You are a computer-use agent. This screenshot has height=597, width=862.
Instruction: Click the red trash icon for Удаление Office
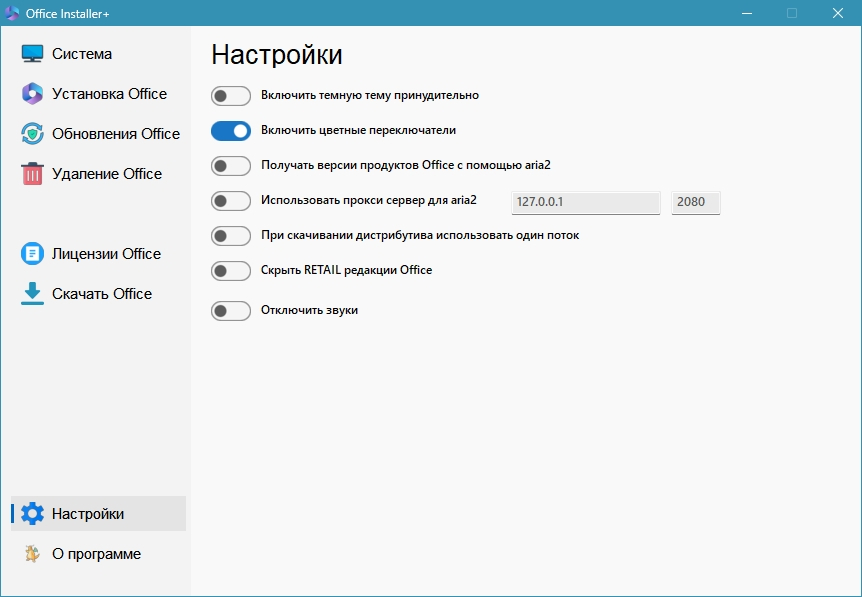point(32,174)
